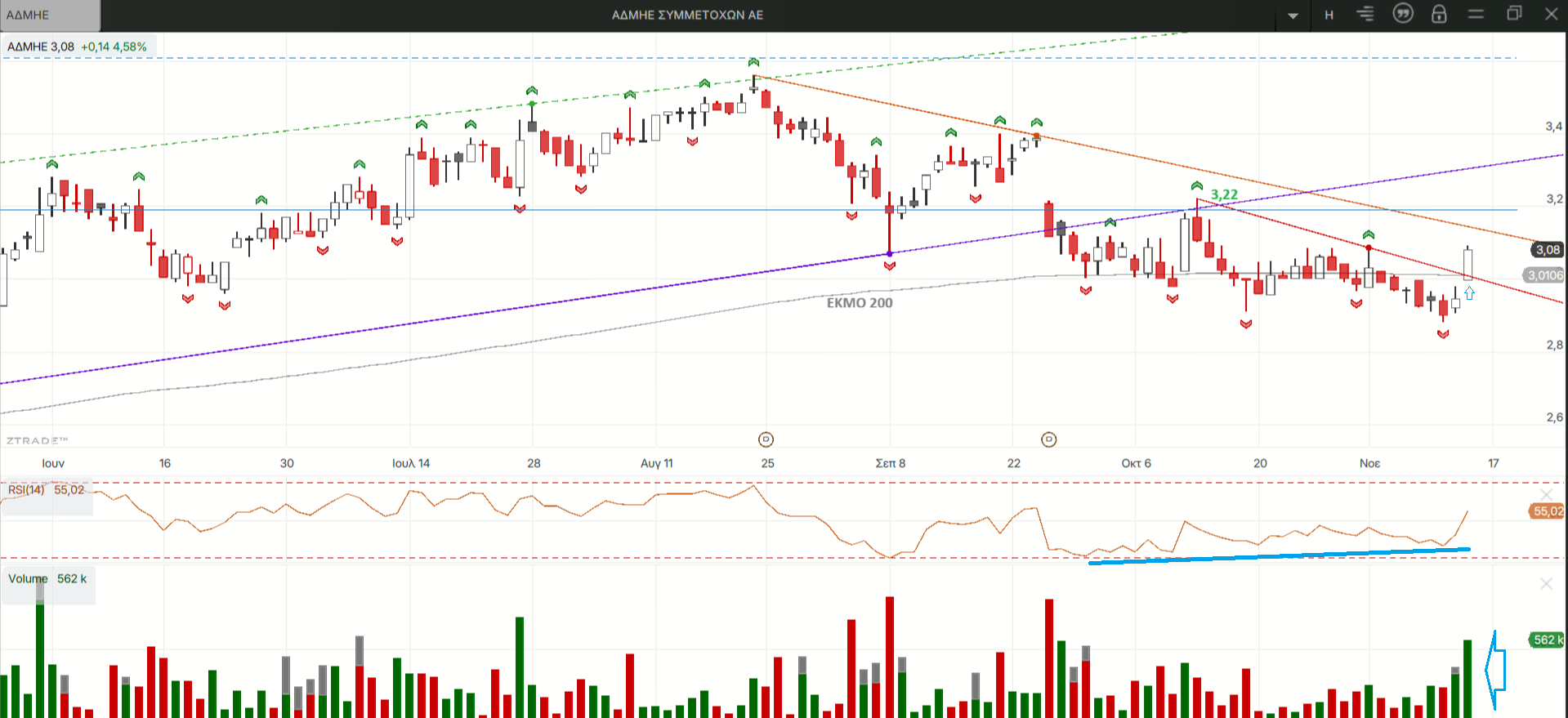The height and width of the screenshot is (718, 1568).
Task: Click the Volume 562 k label
Action: pyautogui.click(x=47, y=578)
